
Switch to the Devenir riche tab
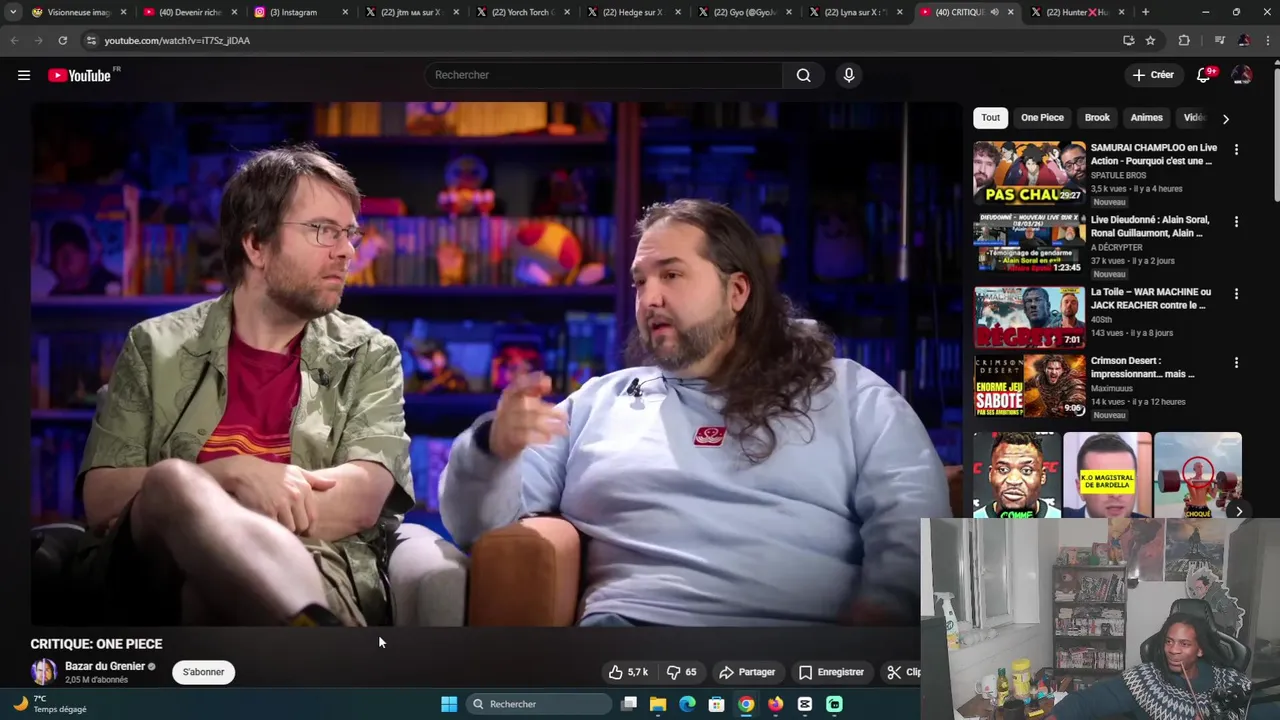click(x=190, y=12)
